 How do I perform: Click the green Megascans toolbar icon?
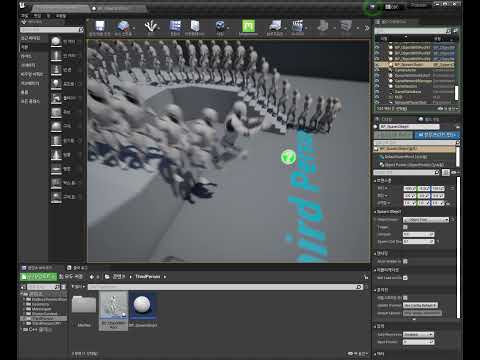point(248,26)
